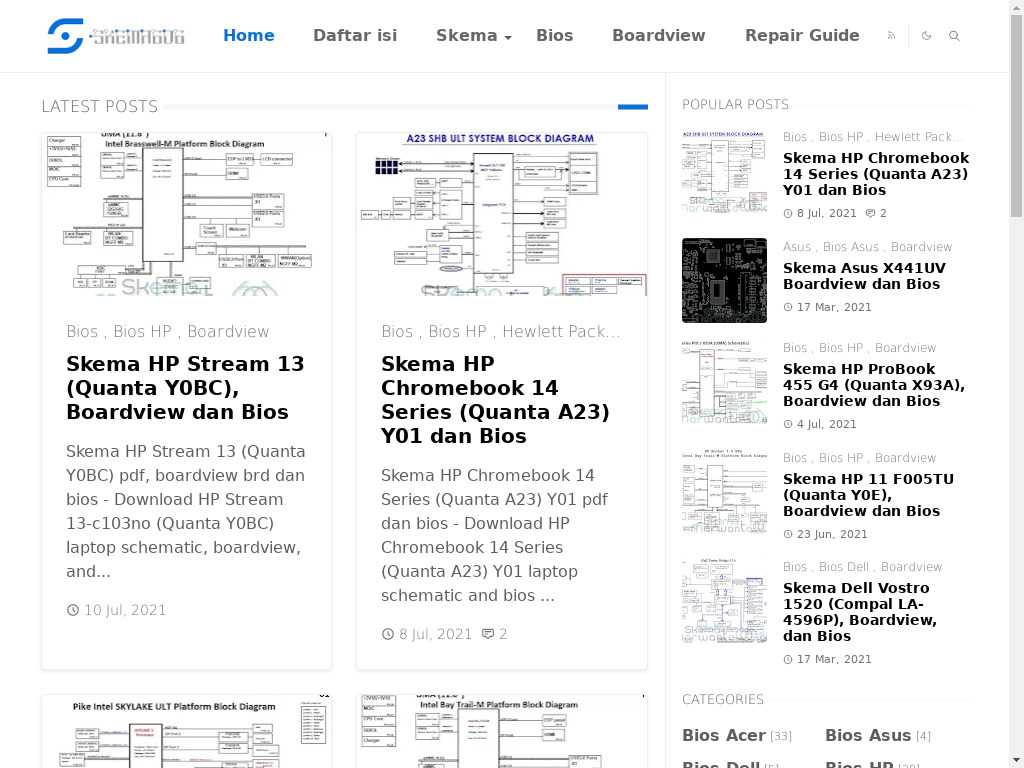Toggle dark mode moon icon
This screenshot has height=768, width=1024.
[x=926, y=36]
